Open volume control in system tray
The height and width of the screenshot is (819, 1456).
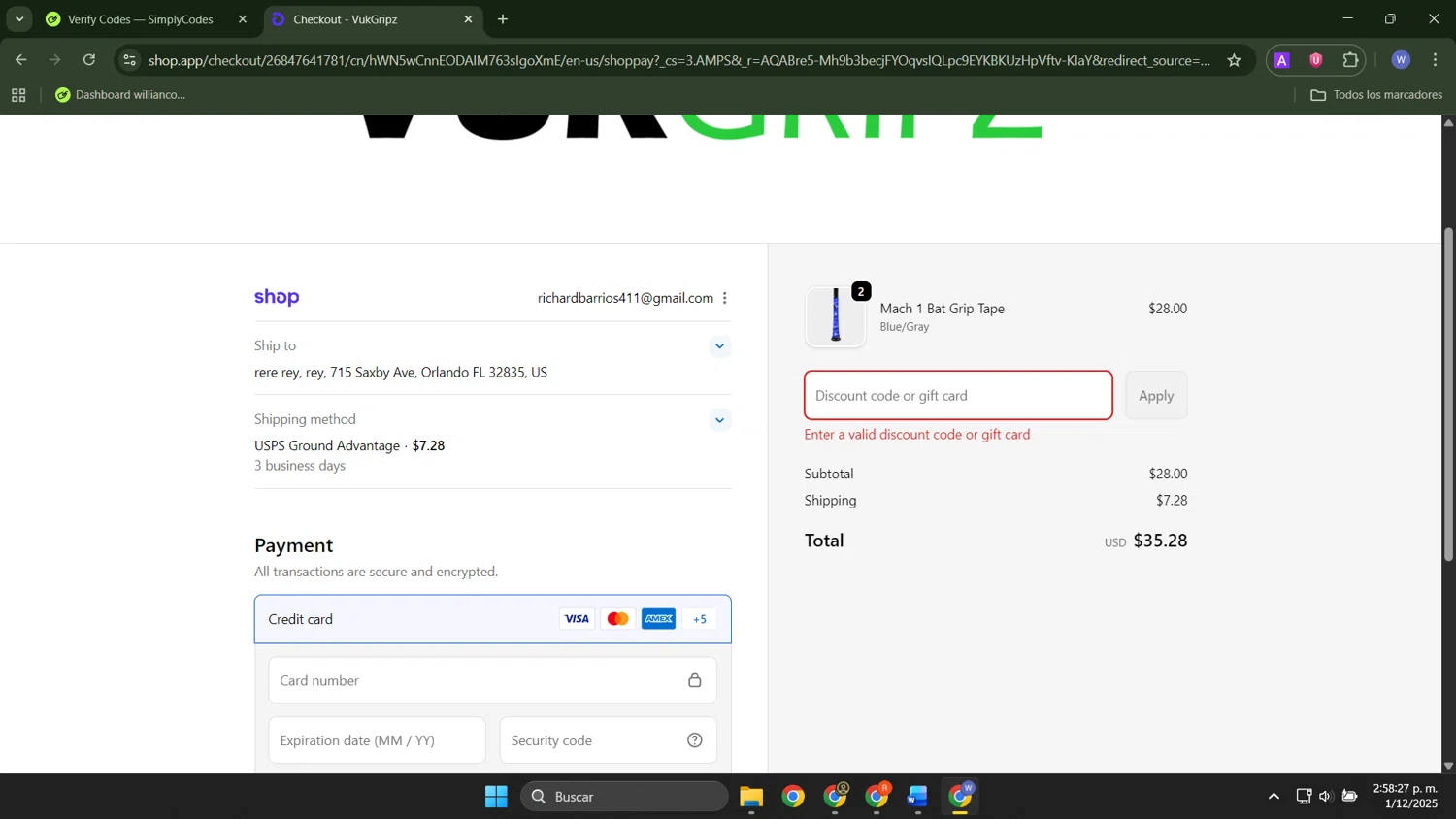click(1325, 797)
